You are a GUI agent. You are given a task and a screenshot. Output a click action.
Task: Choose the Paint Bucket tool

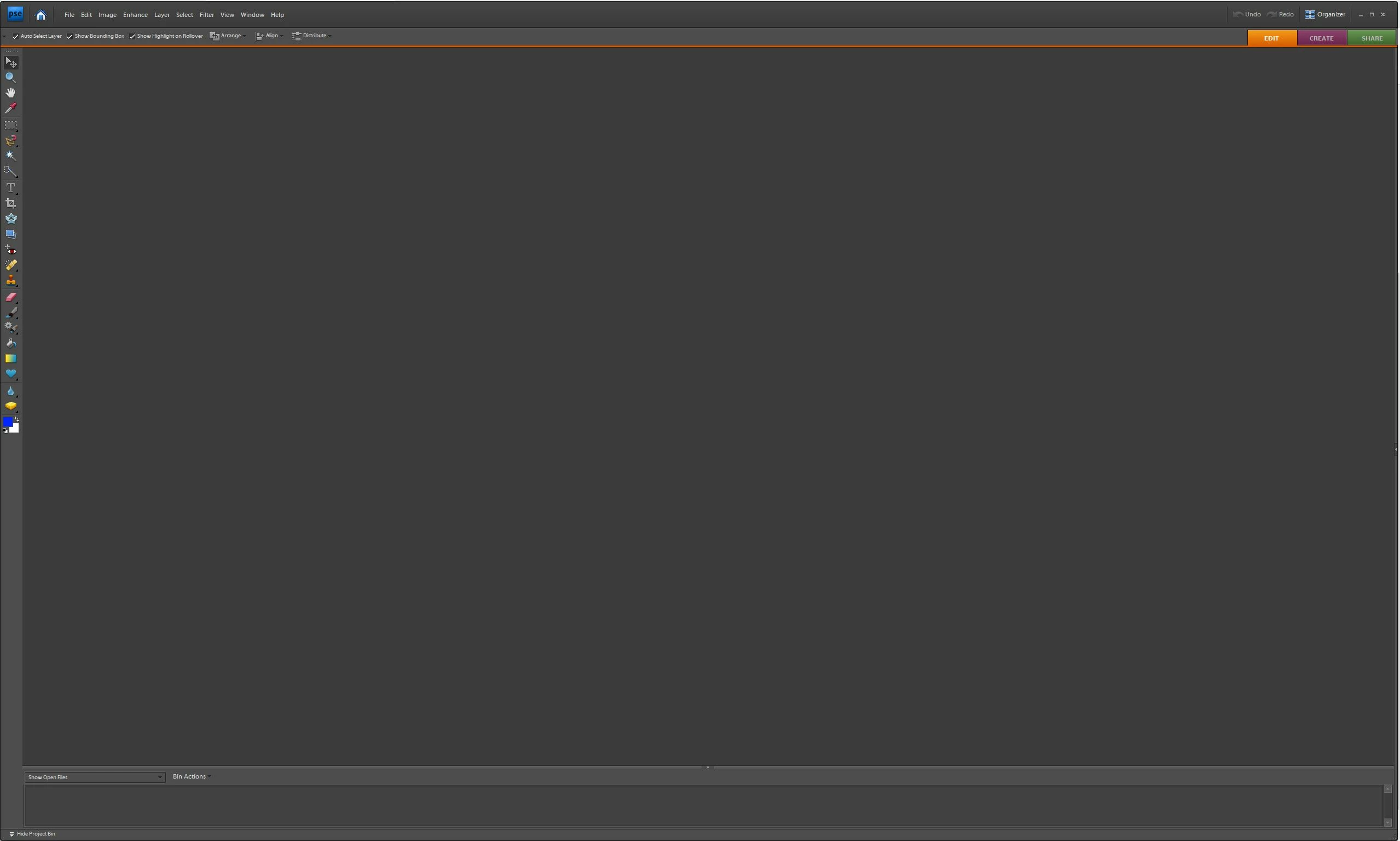click(10, 343)
